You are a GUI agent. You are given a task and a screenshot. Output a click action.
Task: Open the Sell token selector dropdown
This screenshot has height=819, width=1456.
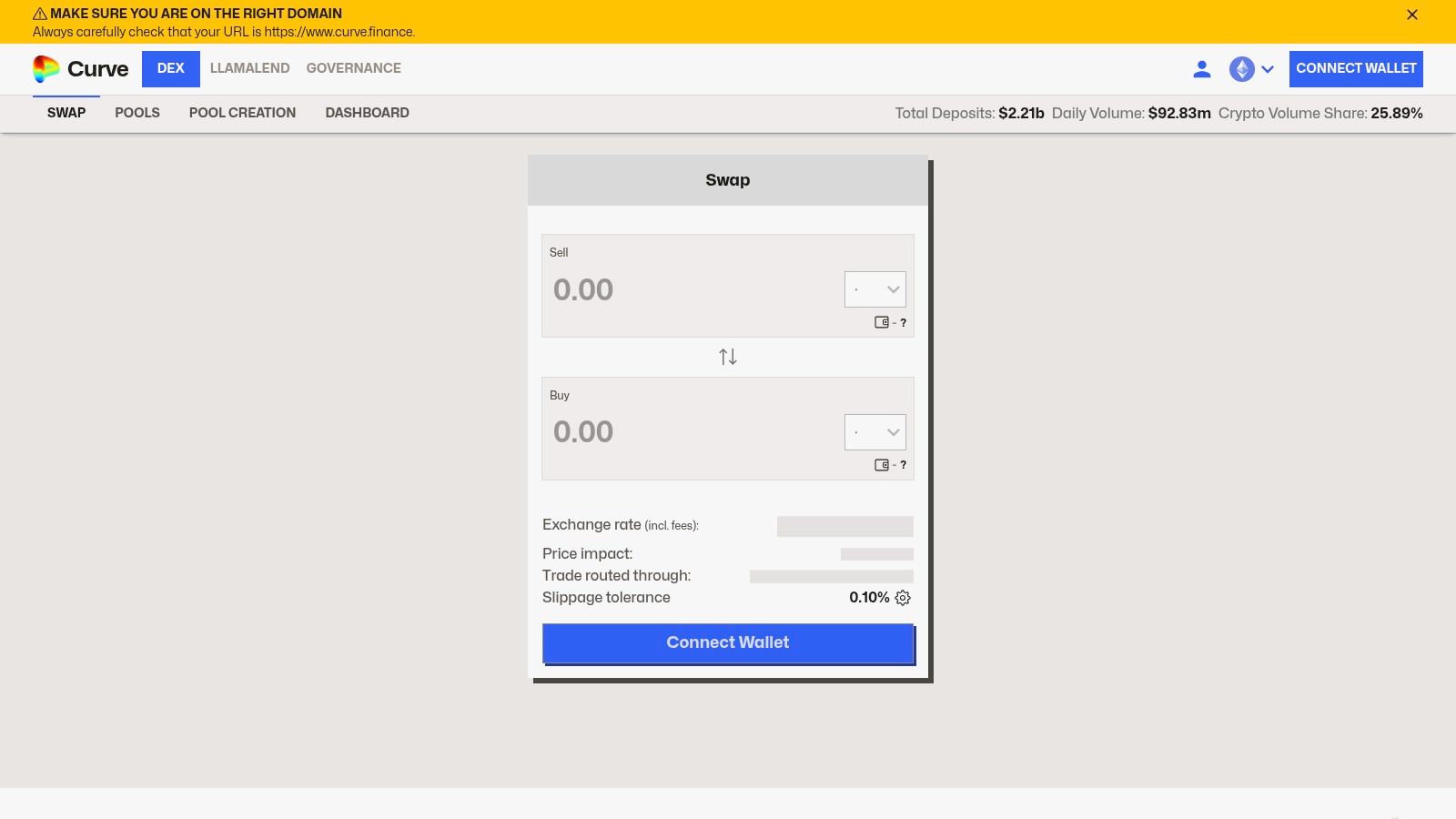coord(875,288)
